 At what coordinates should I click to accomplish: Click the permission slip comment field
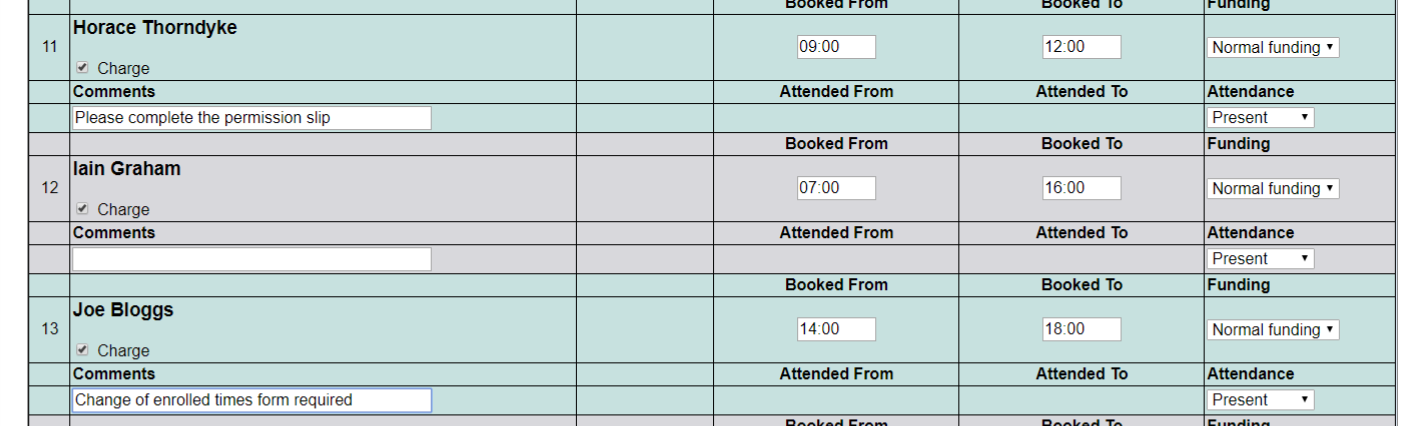coord(251,118)
